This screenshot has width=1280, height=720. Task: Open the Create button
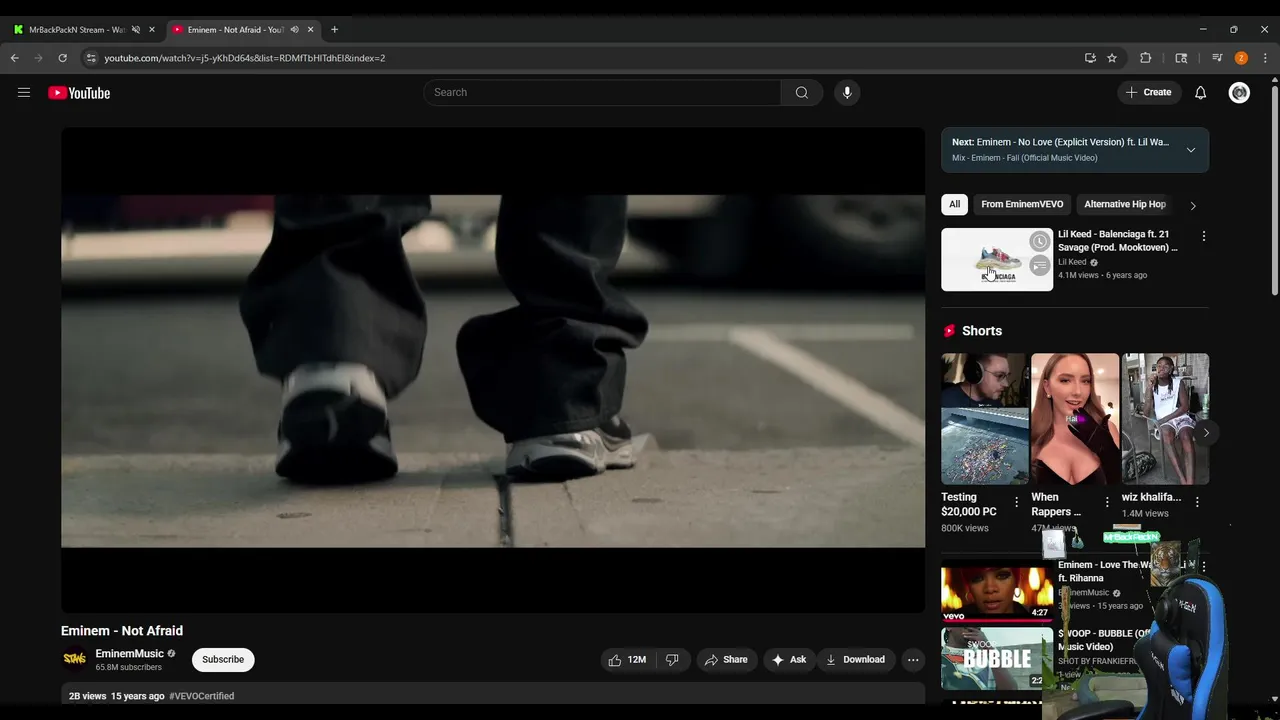click(x=1148, y=93)
